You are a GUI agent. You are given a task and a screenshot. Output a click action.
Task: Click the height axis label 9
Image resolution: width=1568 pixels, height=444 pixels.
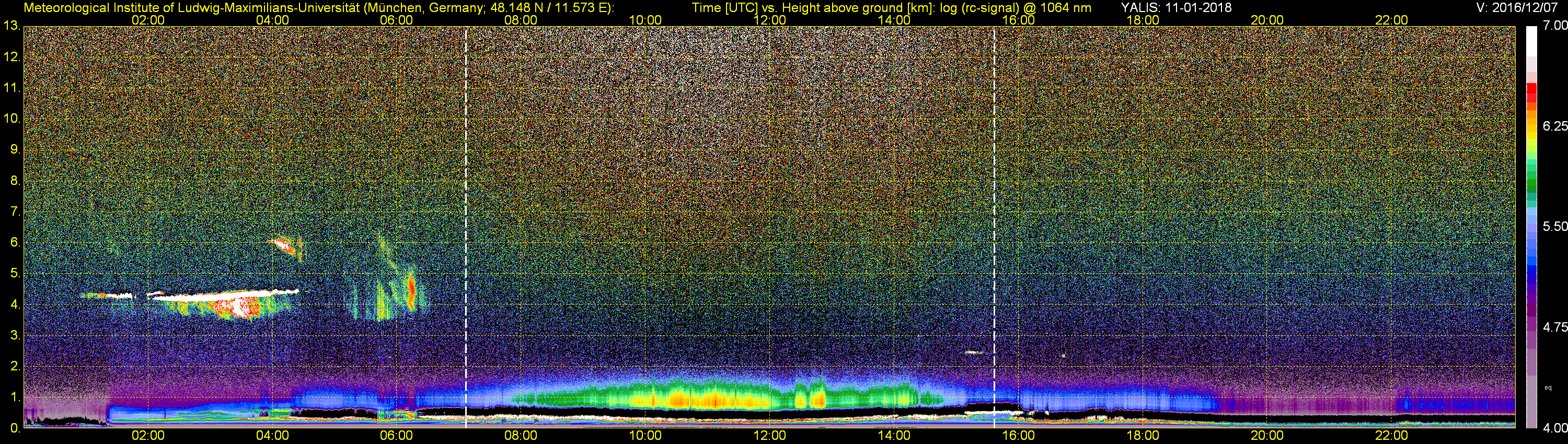(x=15, y=149)
